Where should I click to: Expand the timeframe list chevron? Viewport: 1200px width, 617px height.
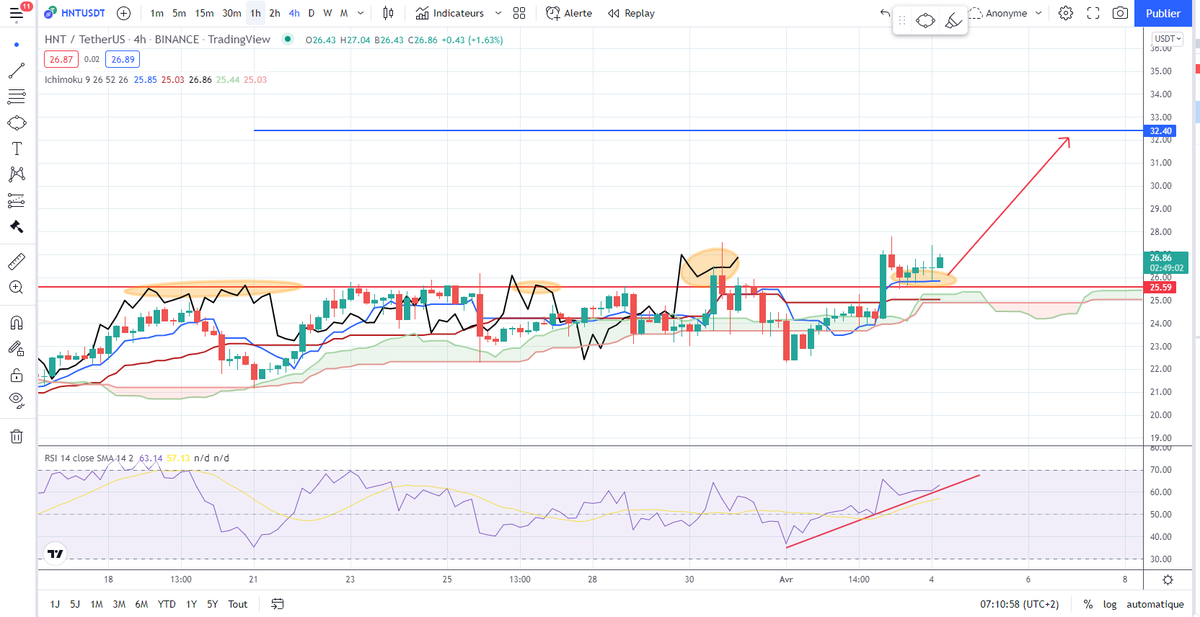pos(361,14)
